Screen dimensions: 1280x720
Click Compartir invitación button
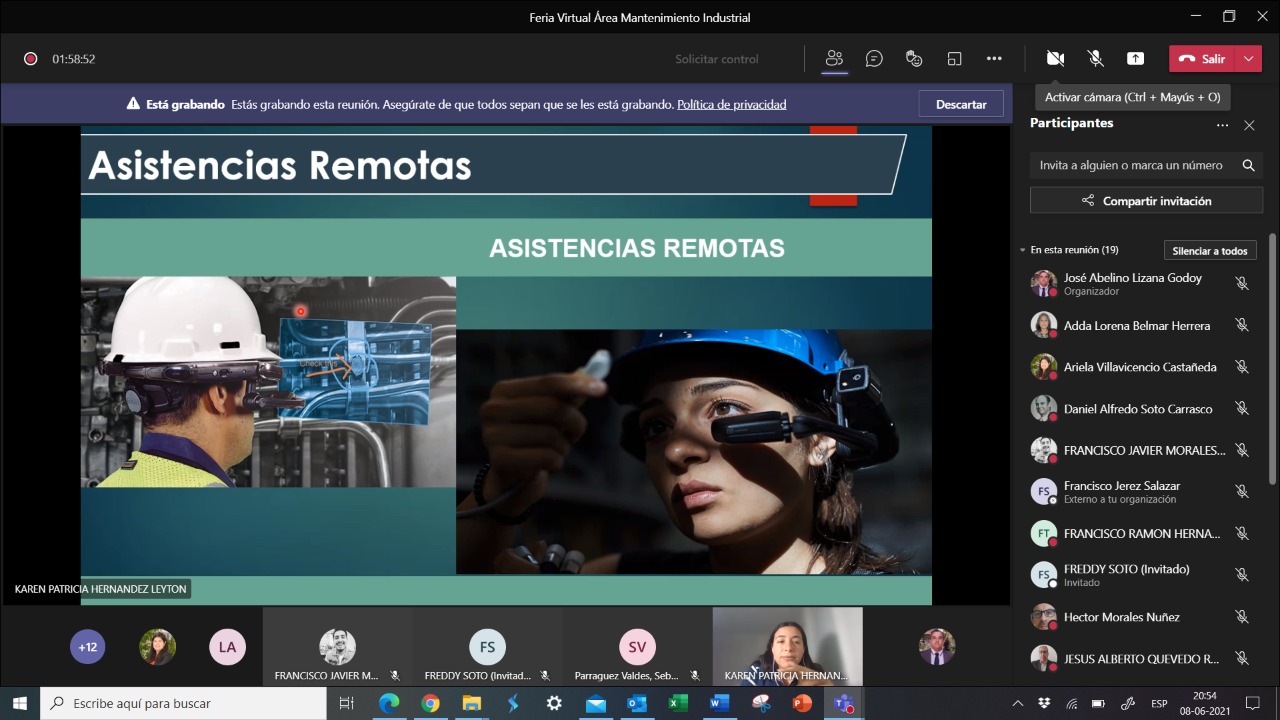(x=1146, y=201)
